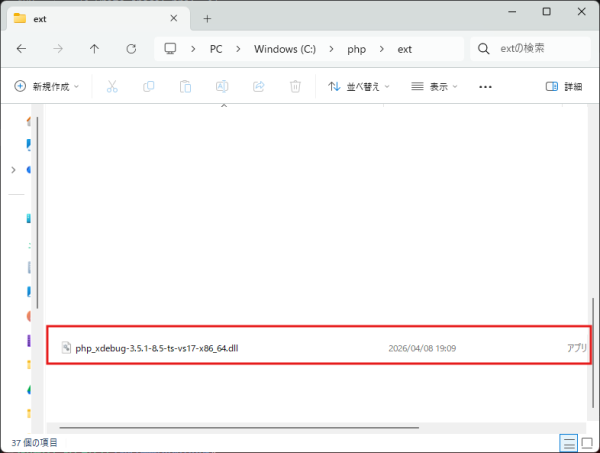
Task: Expand chevron after php in address bar
Action: (382, 49)
